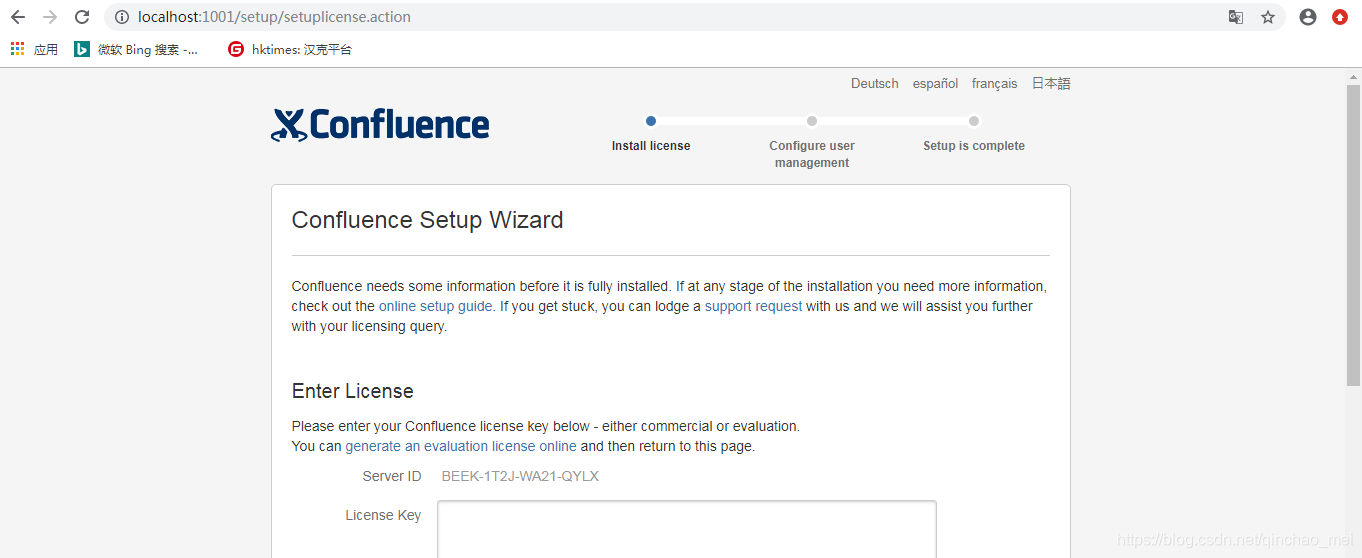Select the Server ID value BEEK-1T2J-WA21-QYLX

520,476
